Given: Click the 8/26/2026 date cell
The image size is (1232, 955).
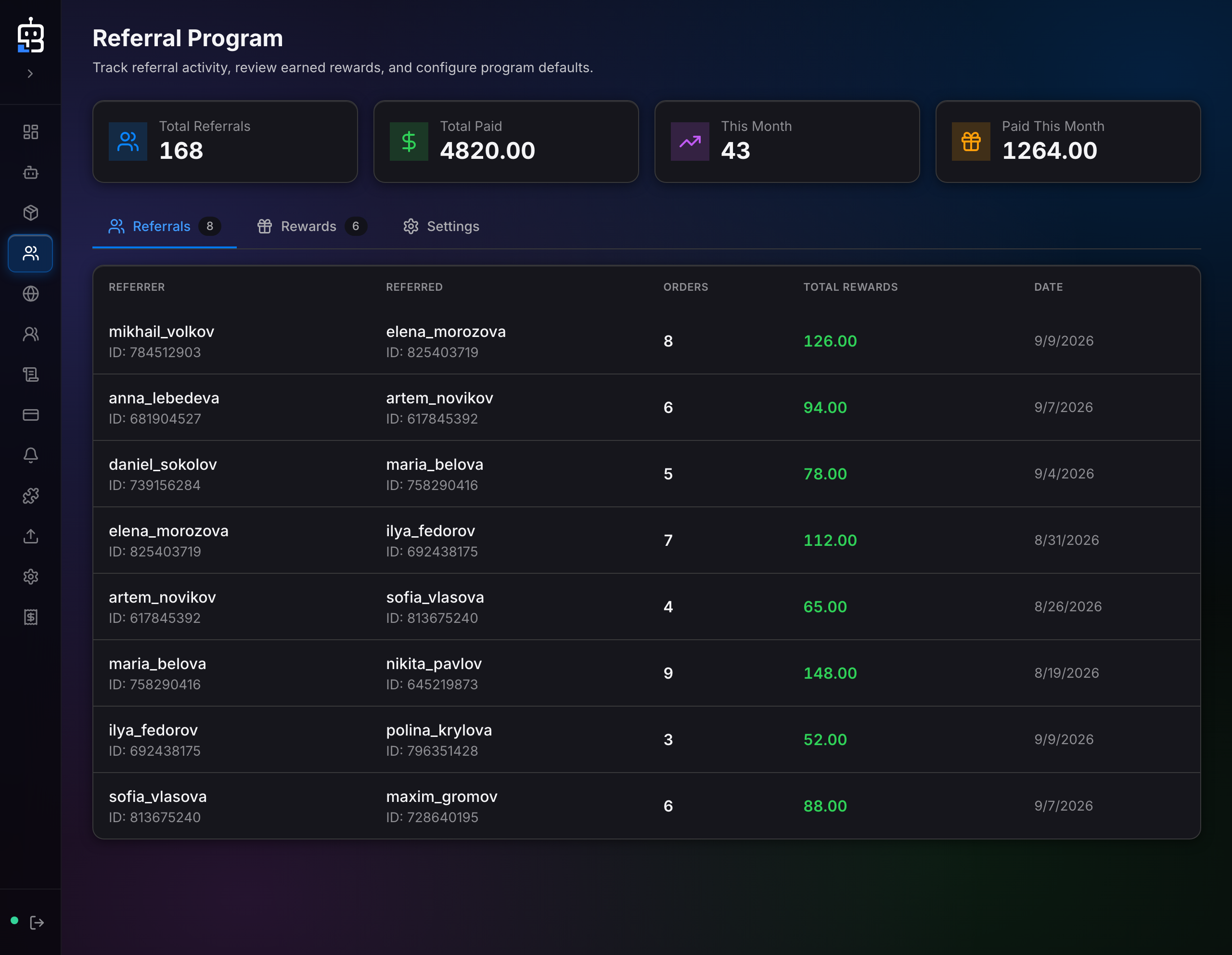Looking at the screenshot, I should point(1068,607).
